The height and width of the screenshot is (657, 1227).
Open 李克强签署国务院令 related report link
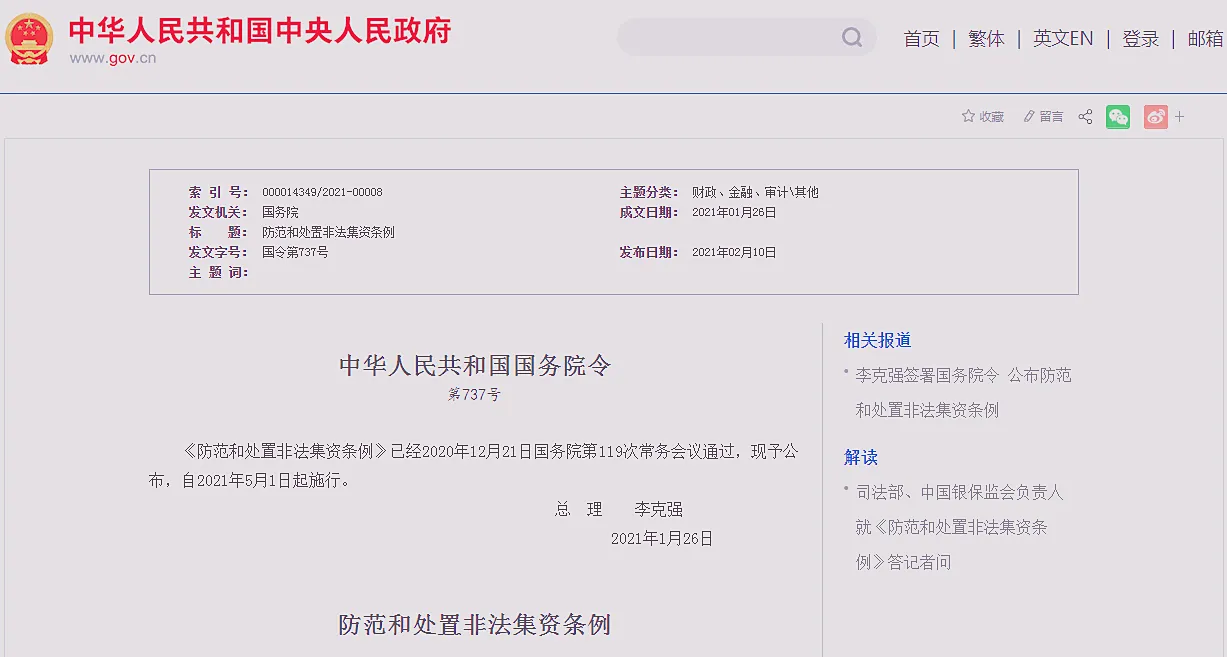(963, 392)
